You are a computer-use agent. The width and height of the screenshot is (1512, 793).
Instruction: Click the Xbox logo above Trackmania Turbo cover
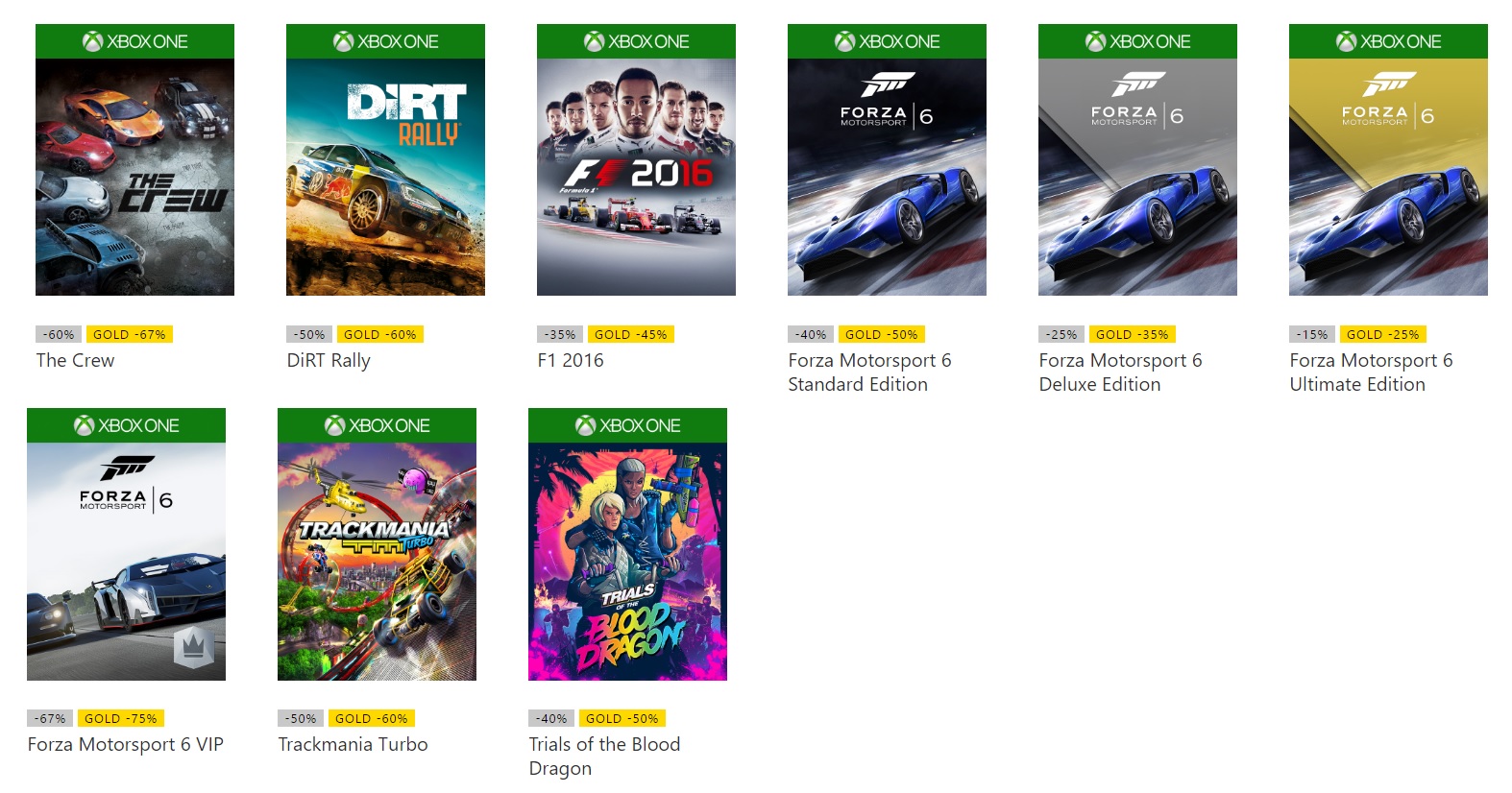[x=335, y=425]
